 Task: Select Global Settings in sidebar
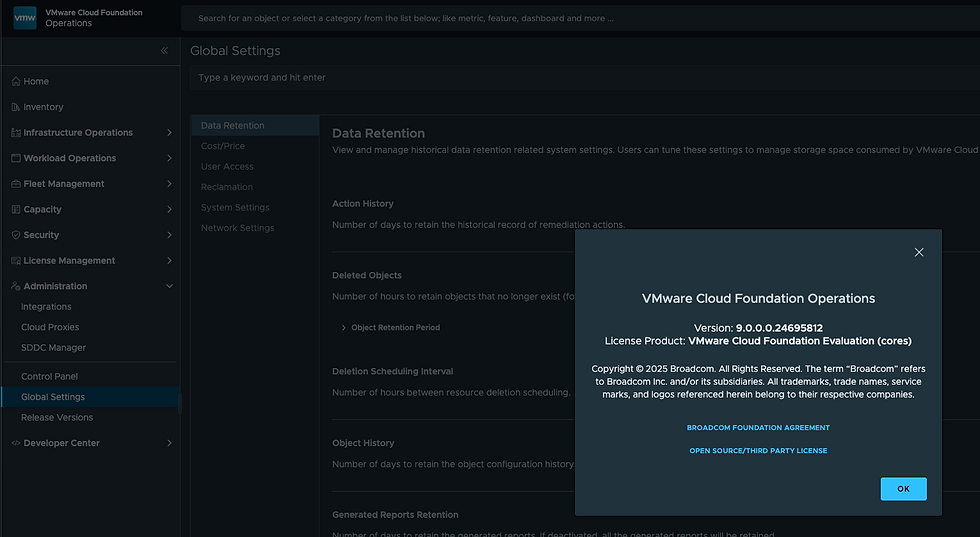point(91,397)
